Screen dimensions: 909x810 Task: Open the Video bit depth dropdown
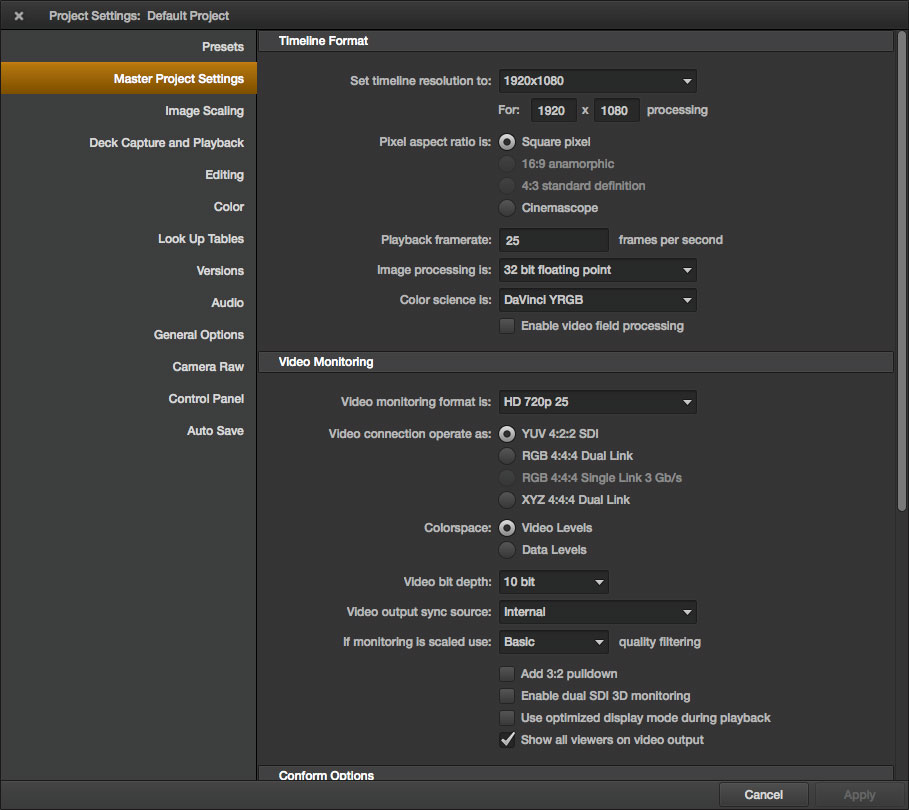pos(553,582)
